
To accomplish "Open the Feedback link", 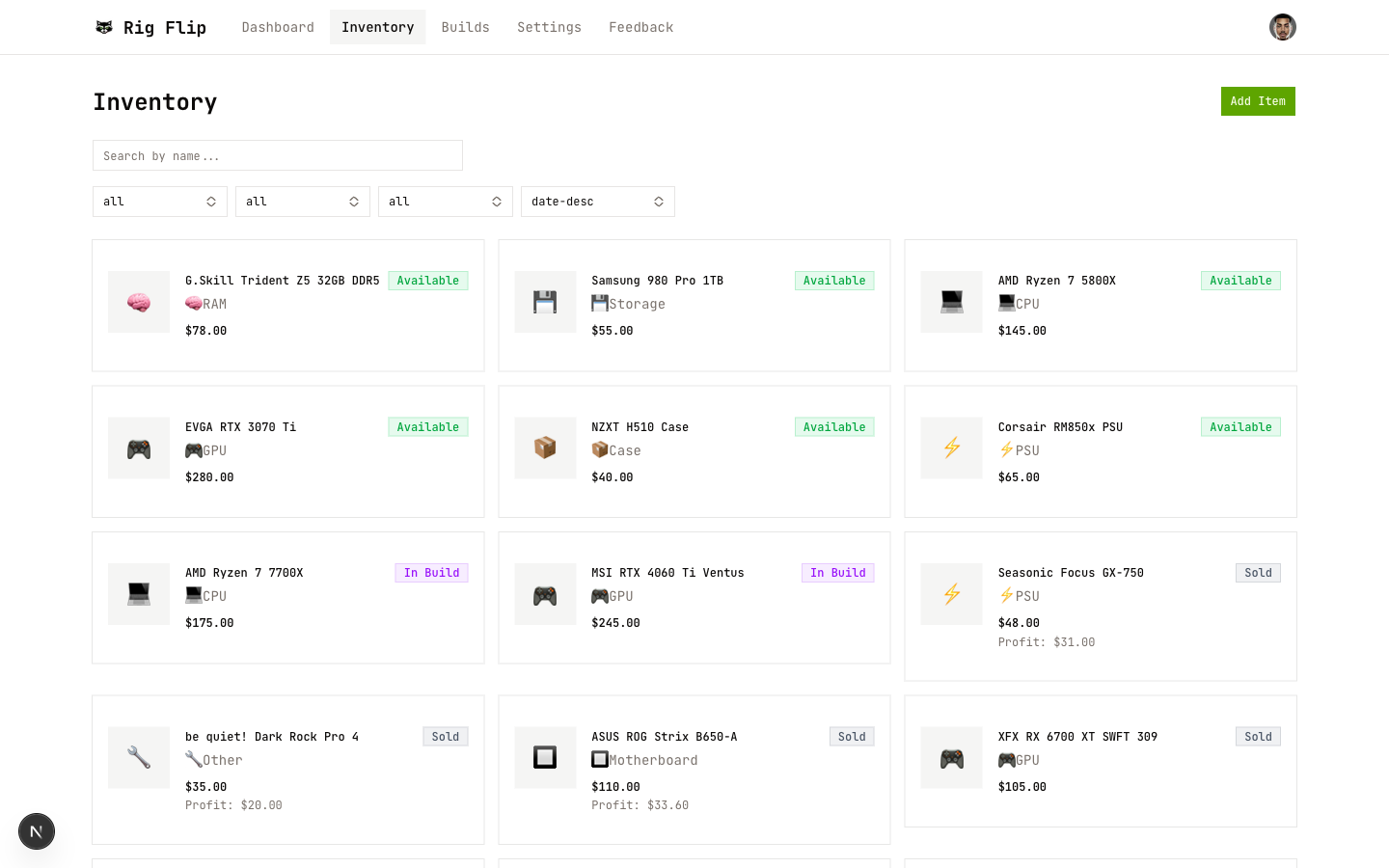I will point(641,27).
